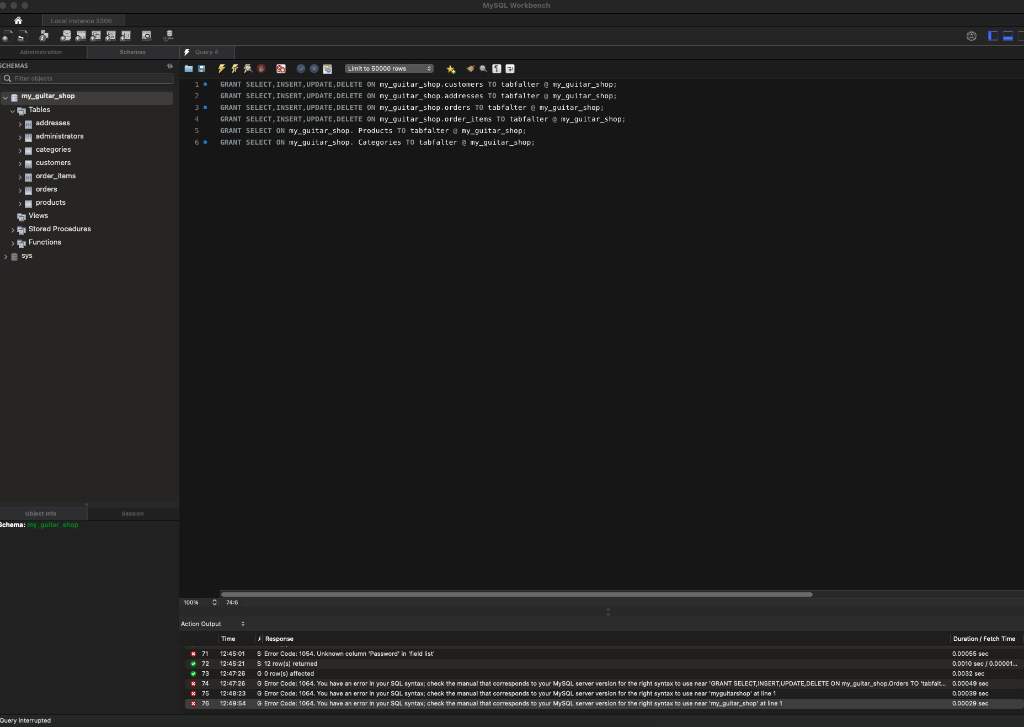This screenshot has height=727, width=1024.
Task: Toggle invisible characters display
Action: tap(496, 69)
